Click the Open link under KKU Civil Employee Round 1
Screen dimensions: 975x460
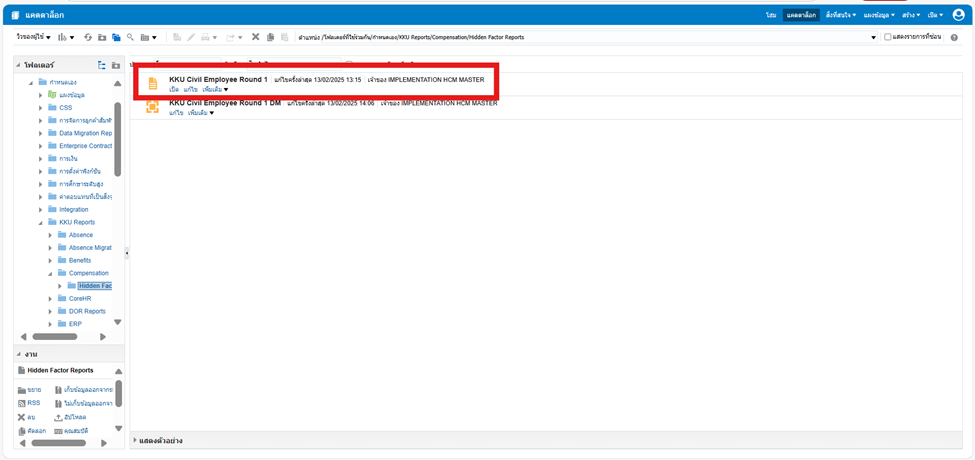(174, 89)
